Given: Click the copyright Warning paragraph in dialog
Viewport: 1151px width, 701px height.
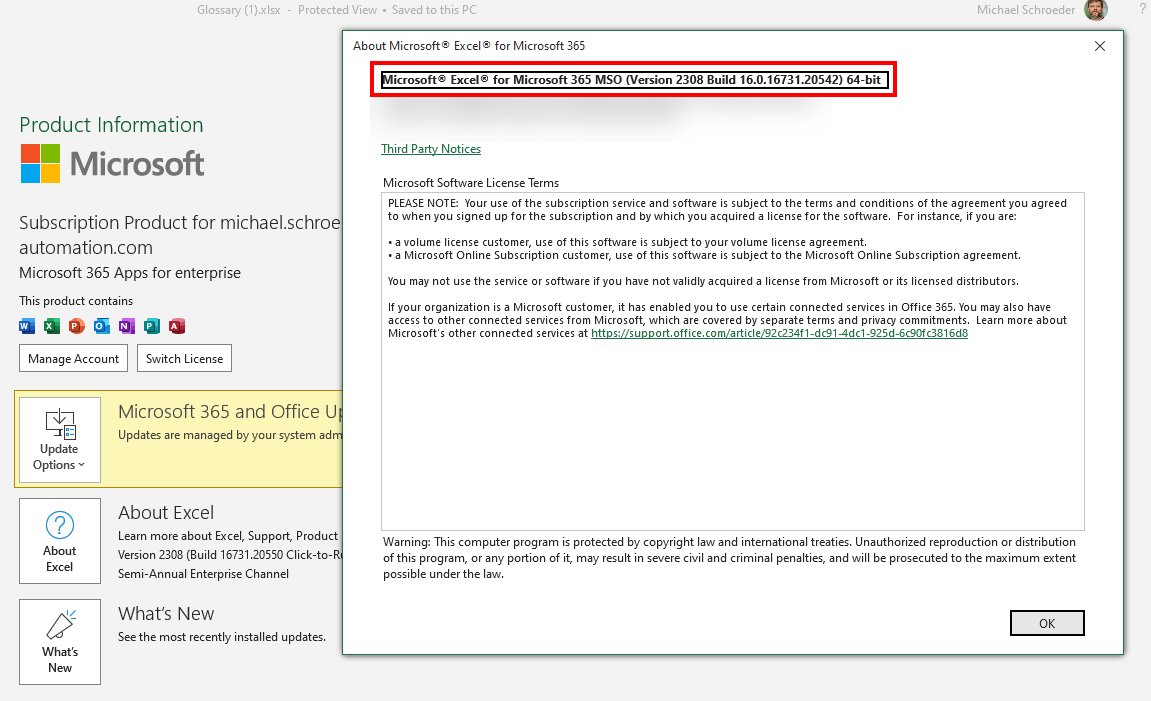Looking at the screenshot, I should [x=730, y=558].
